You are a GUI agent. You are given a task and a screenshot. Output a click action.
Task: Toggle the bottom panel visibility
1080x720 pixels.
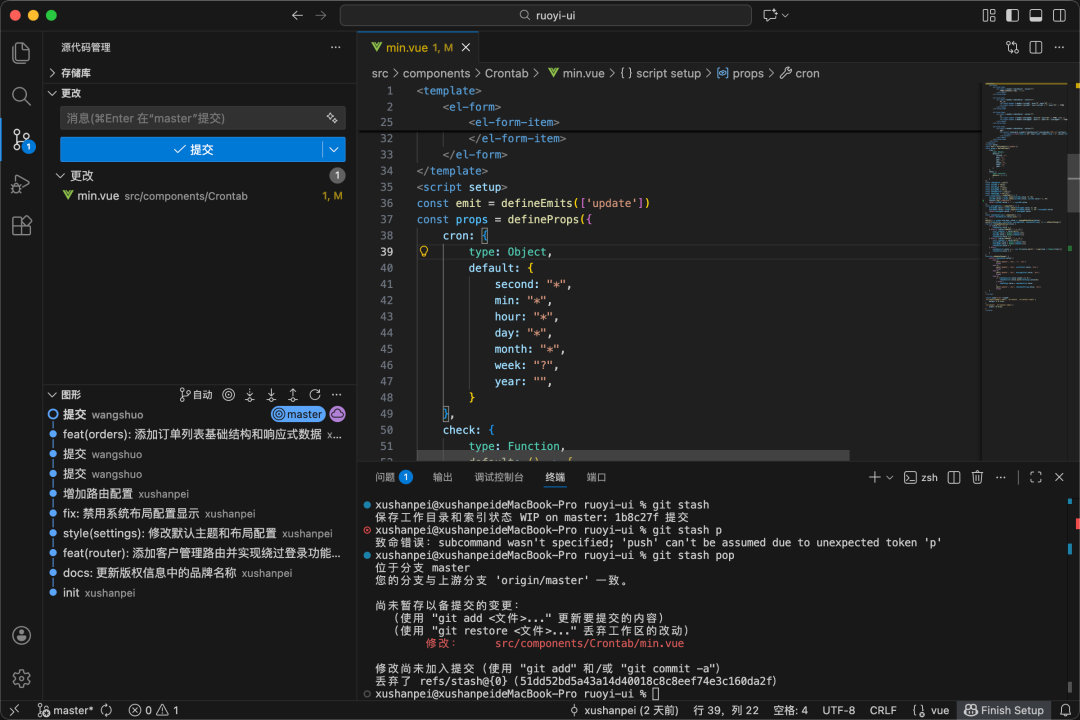1035,15
